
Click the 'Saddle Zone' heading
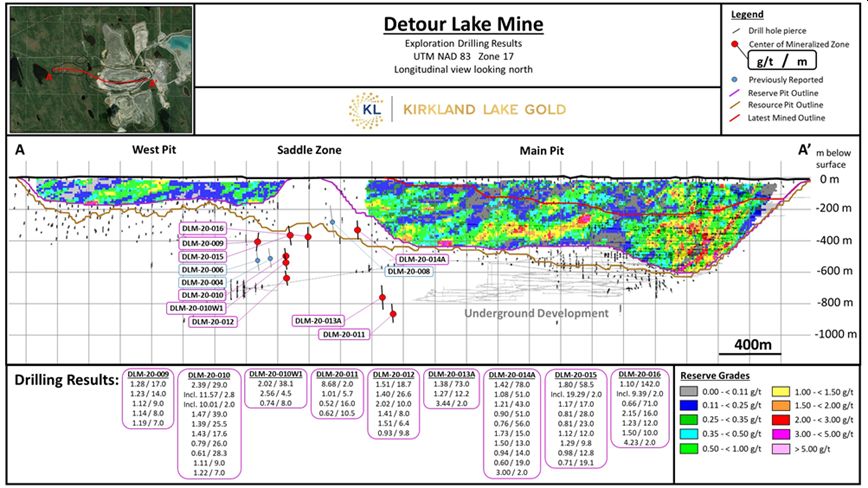tap(309, 150)
